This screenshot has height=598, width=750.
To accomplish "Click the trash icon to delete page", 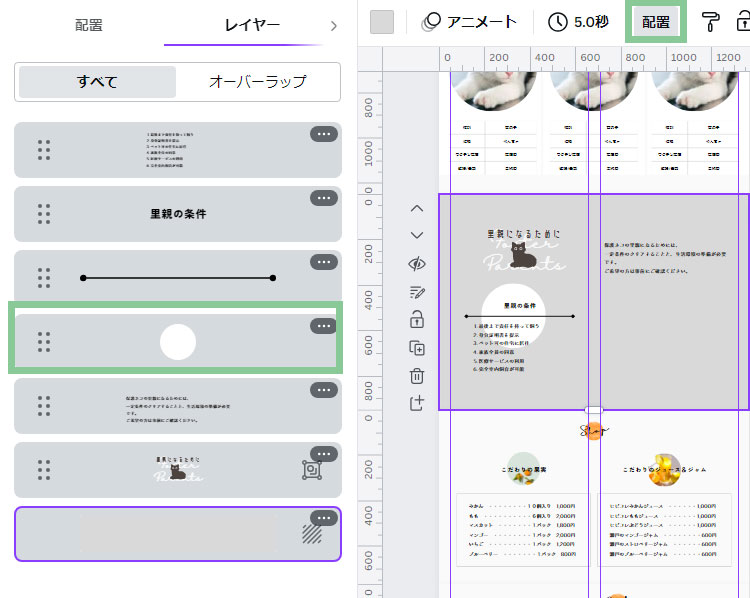I will [417, 376].
